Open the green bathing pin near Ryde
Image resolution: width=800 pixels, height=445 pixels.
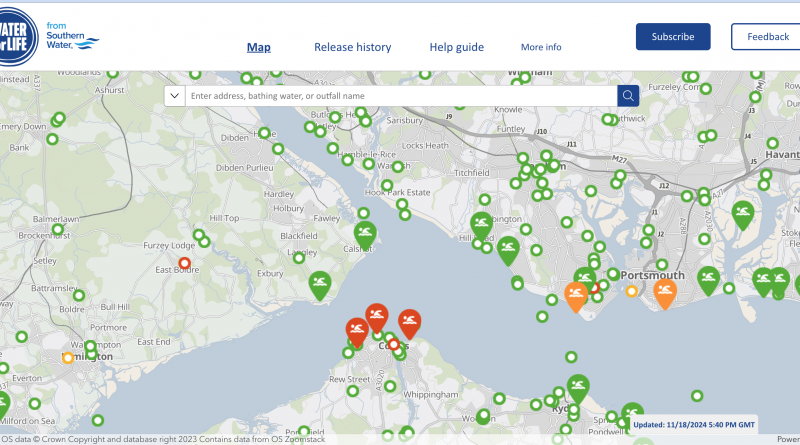[578, 387]
